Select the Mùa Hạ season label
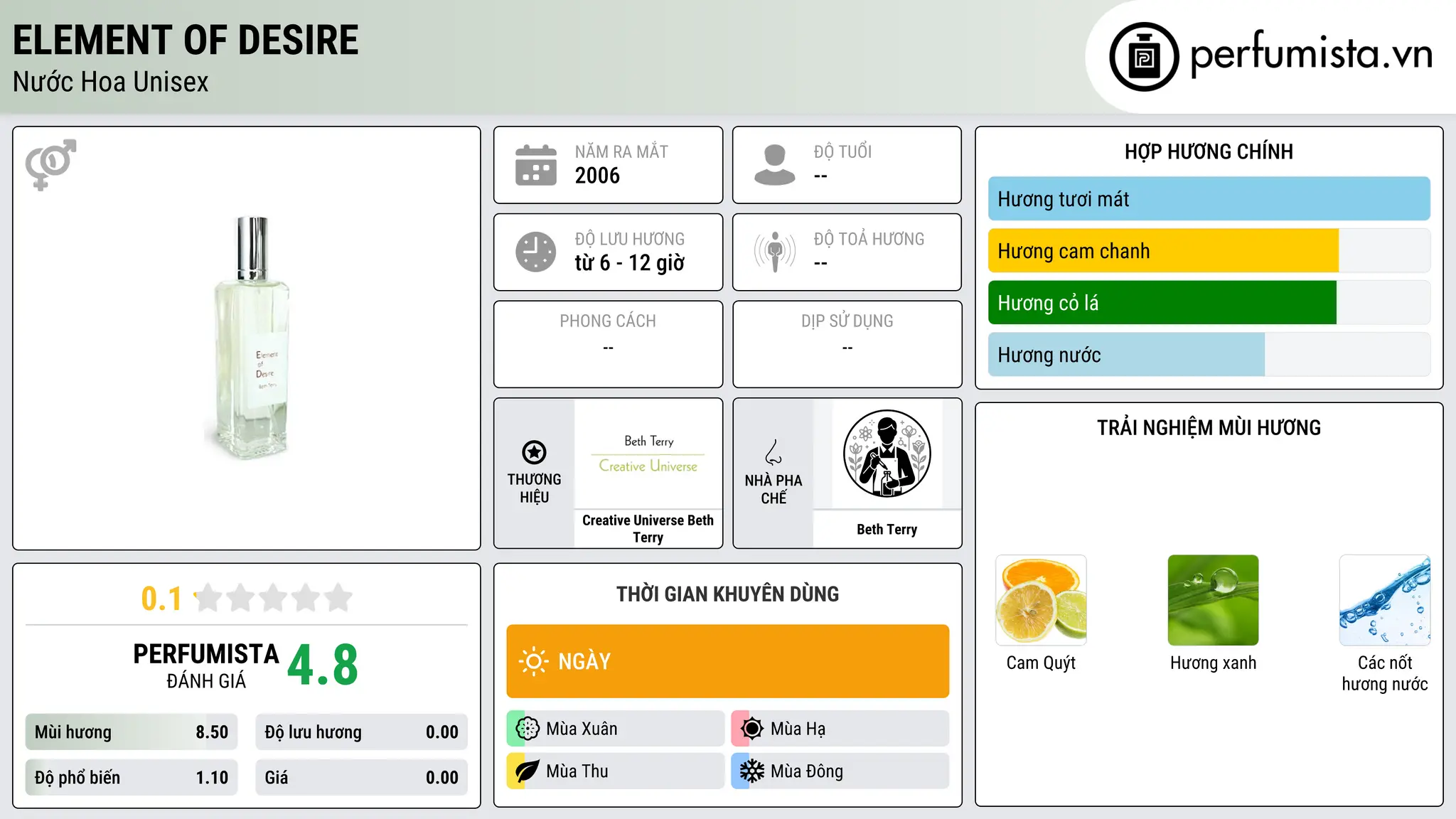This screenshot has width=1456, height=819. [x=798, y=729]
